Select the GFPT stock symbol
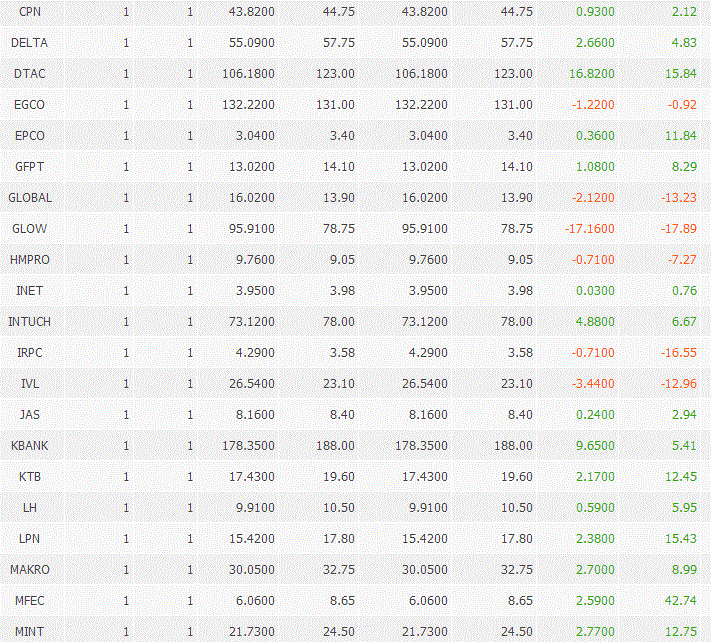Screen dimensions: 711x642 tap(29, 166)
